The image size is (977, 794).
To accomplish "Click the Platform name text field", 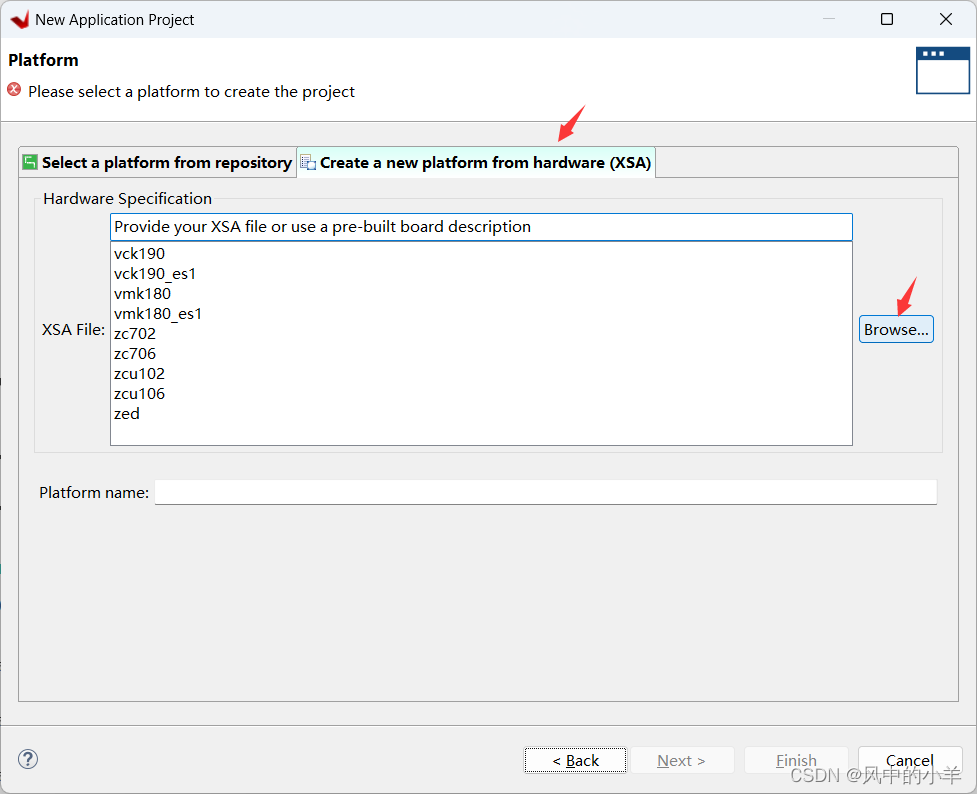I will [546, 492].
